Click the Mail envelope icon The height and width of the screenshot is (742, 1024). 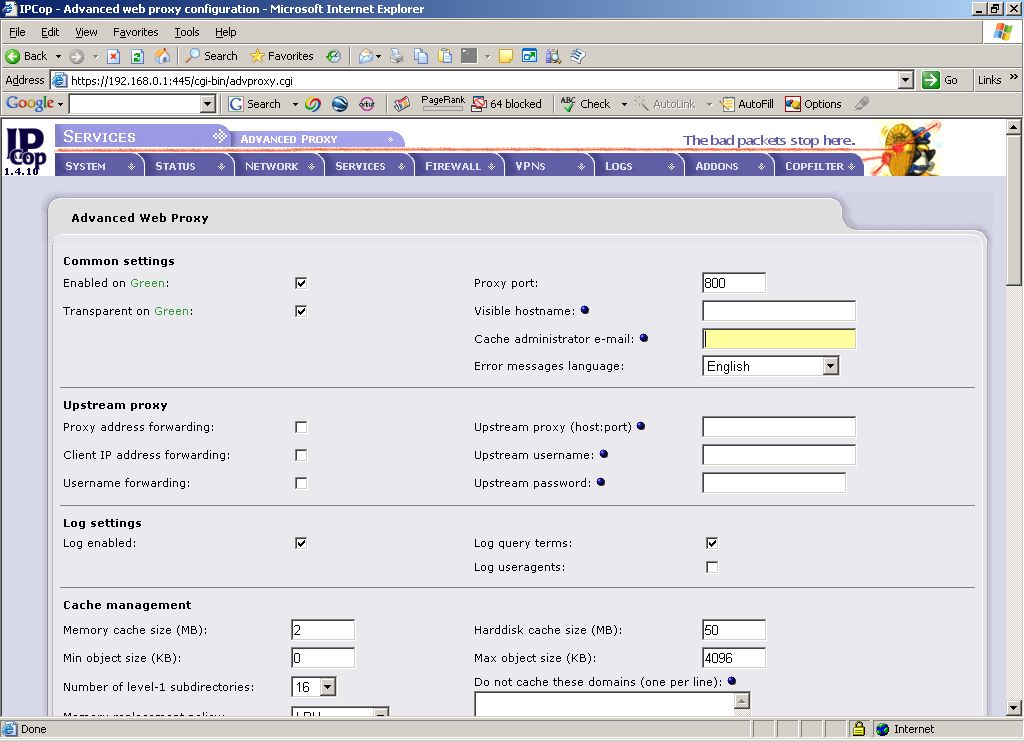point(366,56)
